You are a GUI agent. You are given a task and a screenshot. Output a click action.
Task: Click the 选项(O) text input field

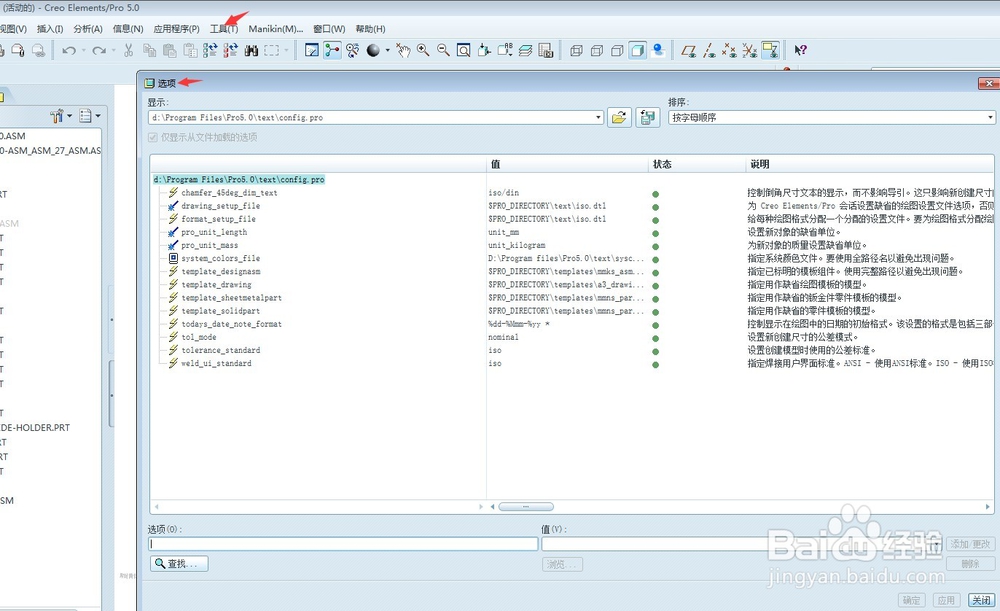point(343,544)
